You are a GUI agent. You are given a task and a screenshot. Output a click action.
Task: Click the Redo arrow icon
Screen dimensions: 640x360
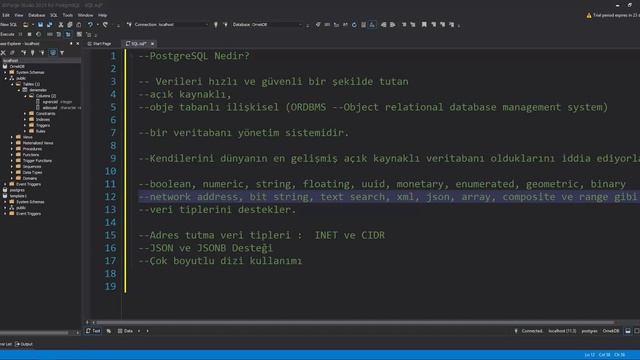pyautogui.click(x=105, y=25)
